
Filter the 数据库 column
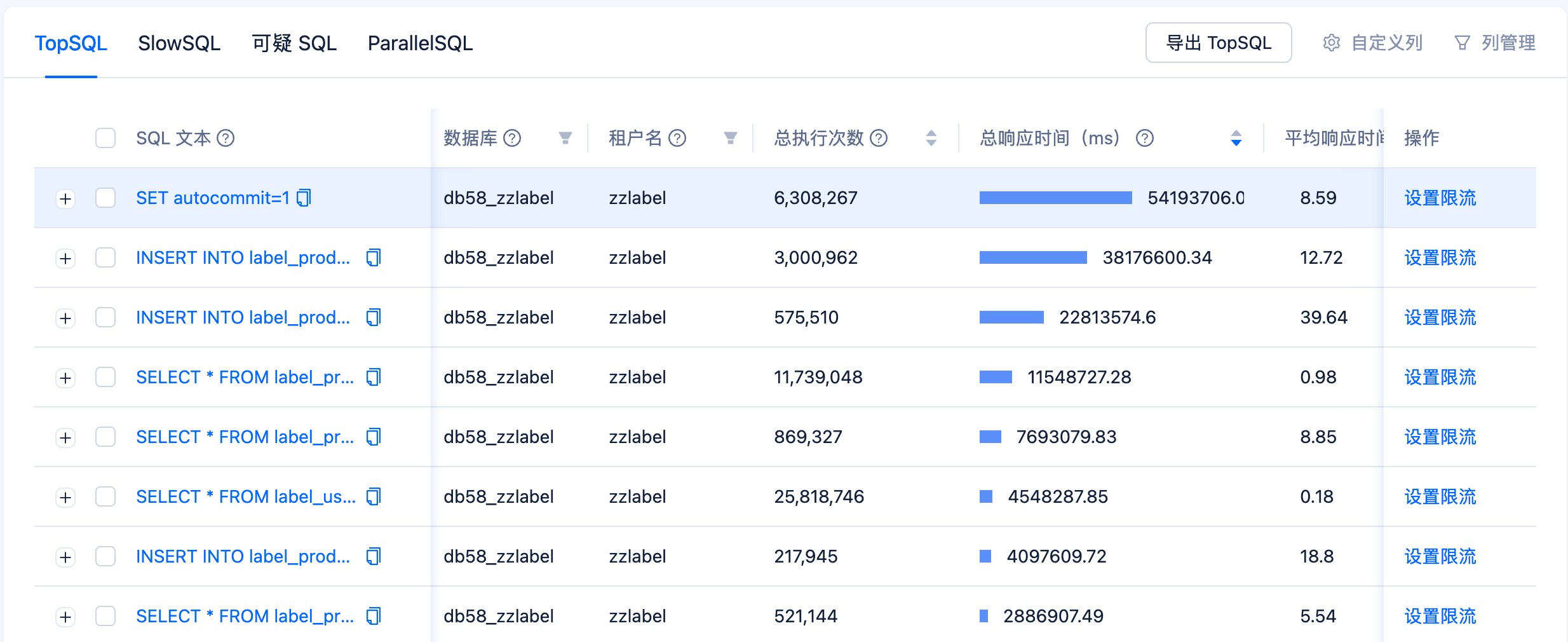click(565, 138)
